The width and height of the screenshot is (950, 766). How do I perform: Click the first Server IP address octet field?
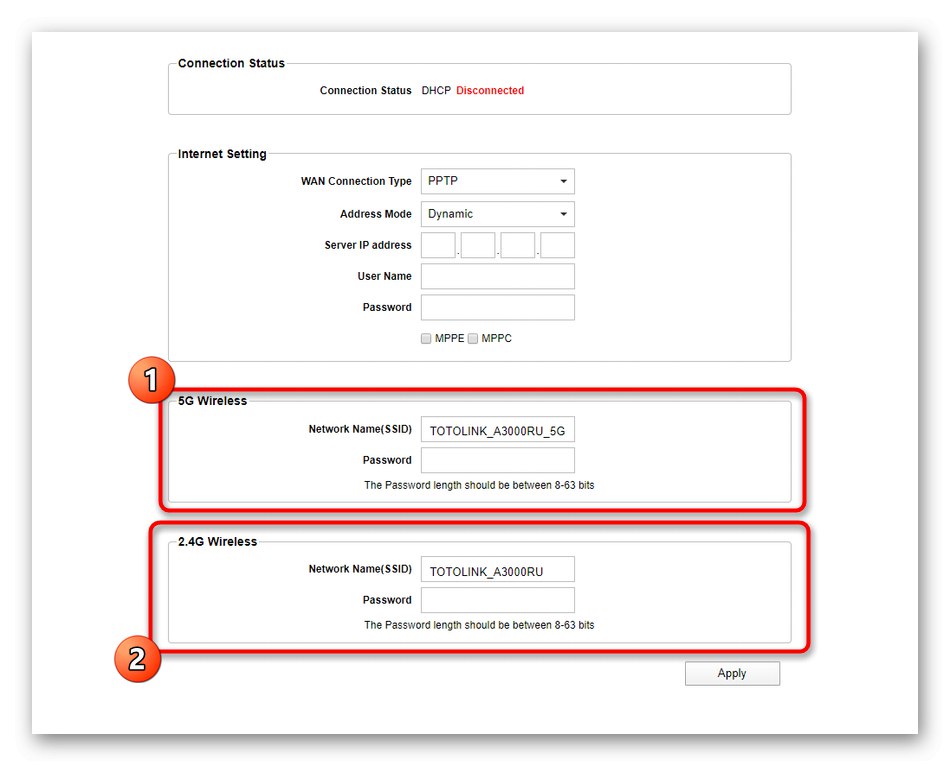438,245
